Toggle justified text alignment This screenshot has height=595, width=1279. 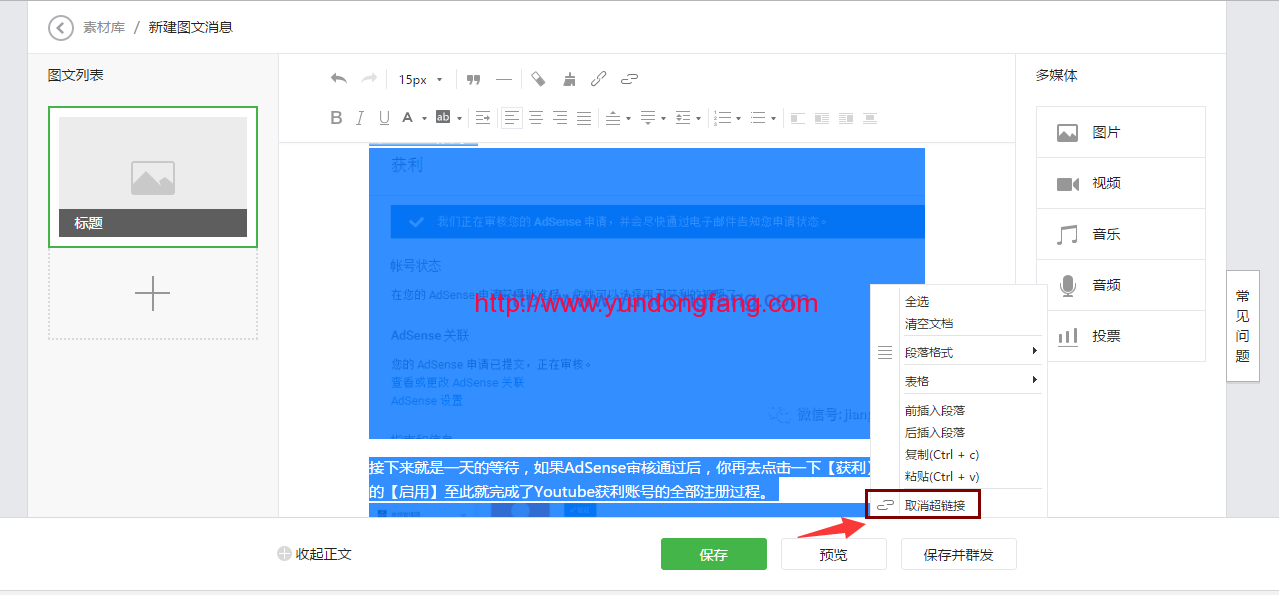(x=584, y=118)
